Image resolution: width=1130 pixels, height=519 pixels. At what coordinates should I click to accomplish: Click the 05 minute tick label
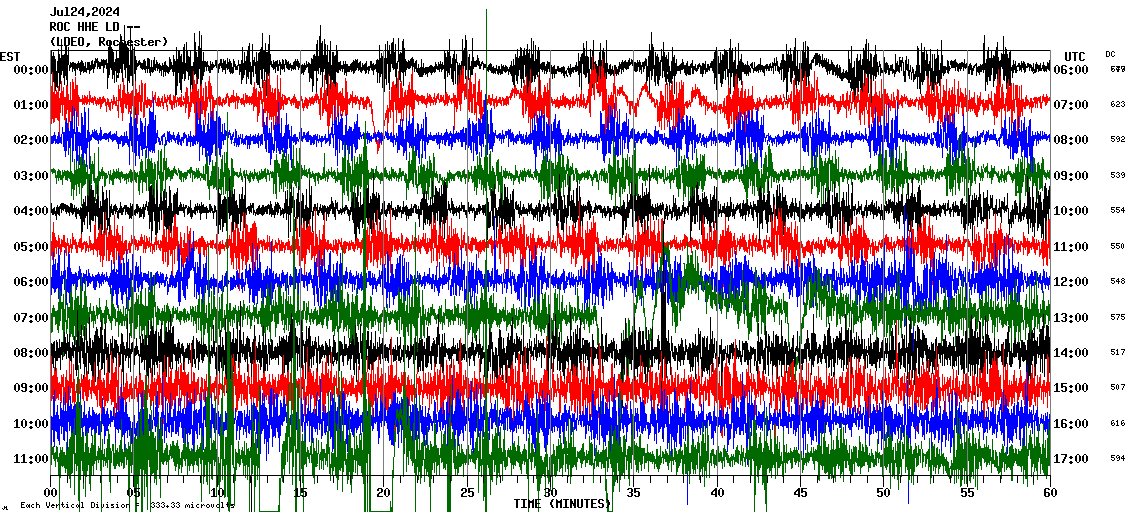click(134, 493)
